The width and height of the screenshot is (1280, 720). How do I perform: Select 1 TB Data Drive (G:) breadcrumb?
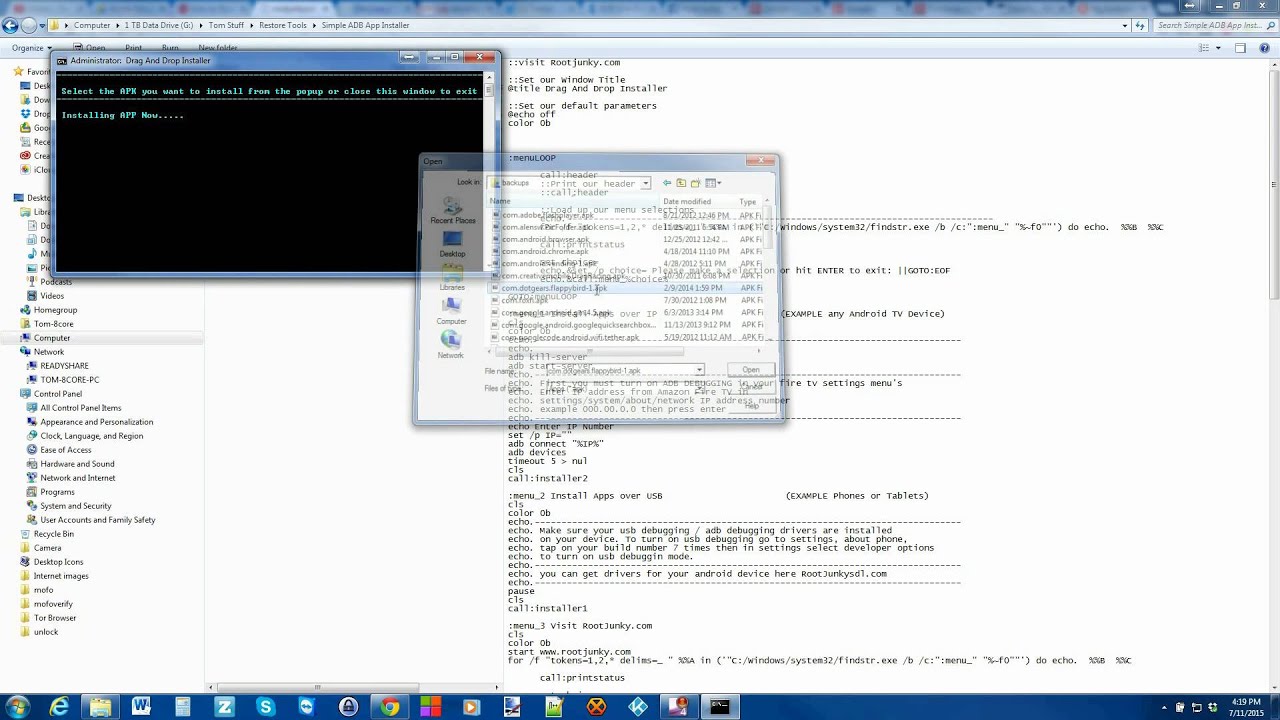tap(159, 25)
